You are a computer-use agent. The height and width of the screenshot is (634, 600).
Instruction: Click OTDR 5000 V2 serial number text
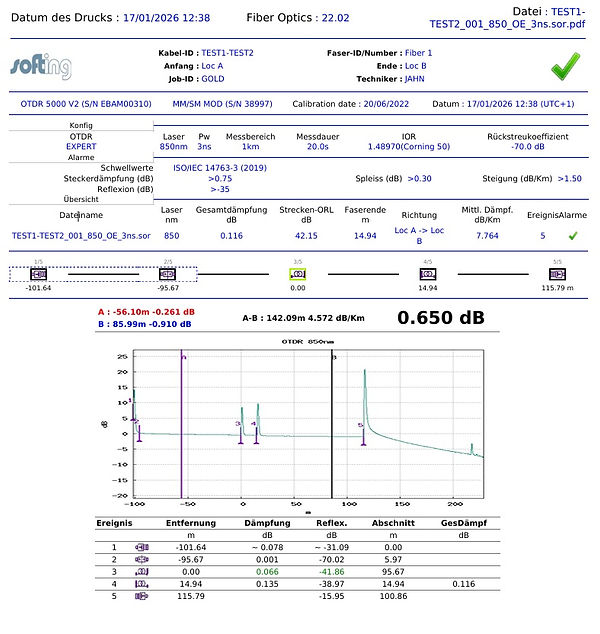[86, 104]
